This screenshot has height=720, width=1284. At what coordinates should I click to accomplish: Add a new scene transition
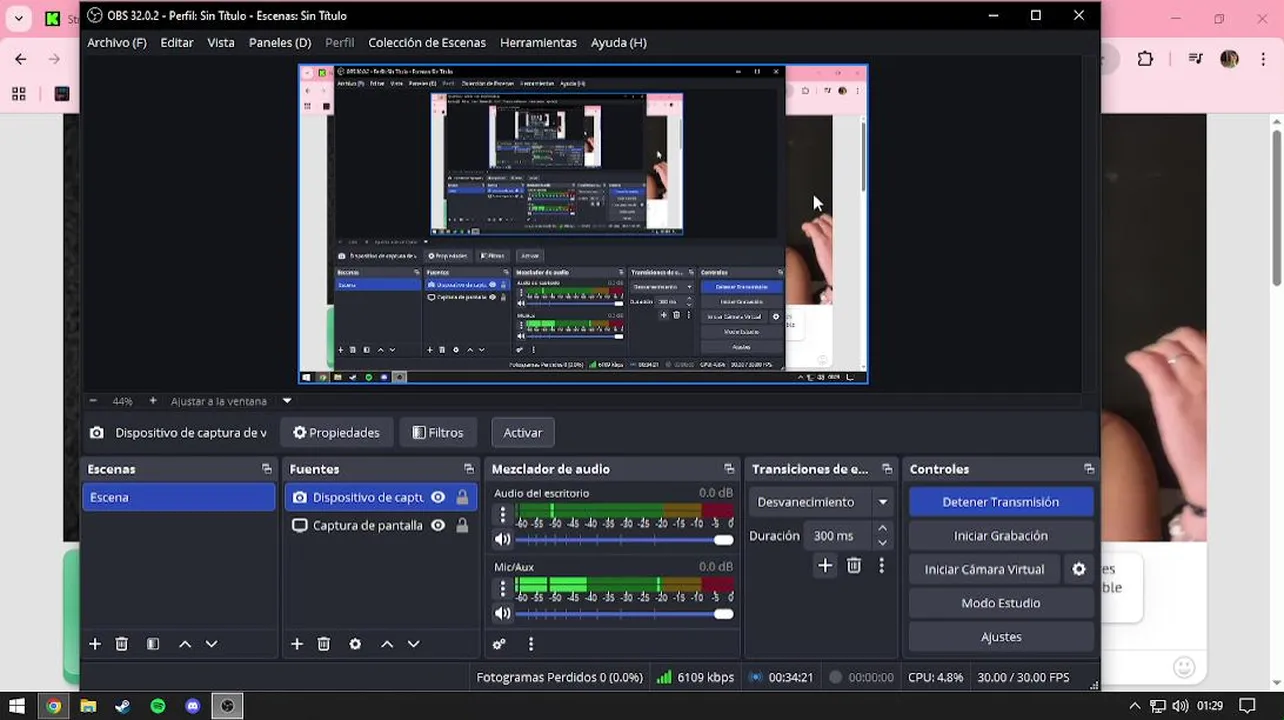coord(825,566)
